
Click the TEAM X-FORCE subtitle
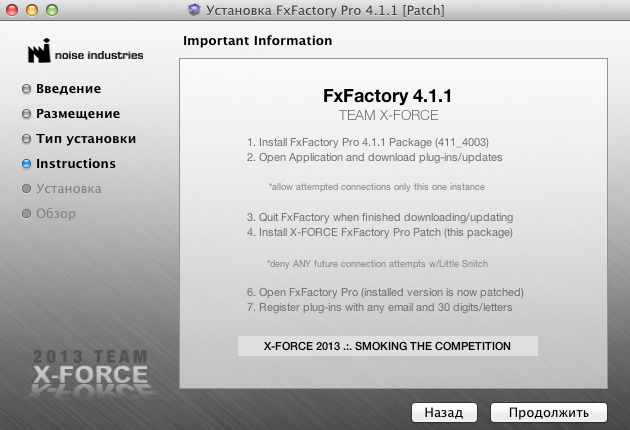(389, 115)
